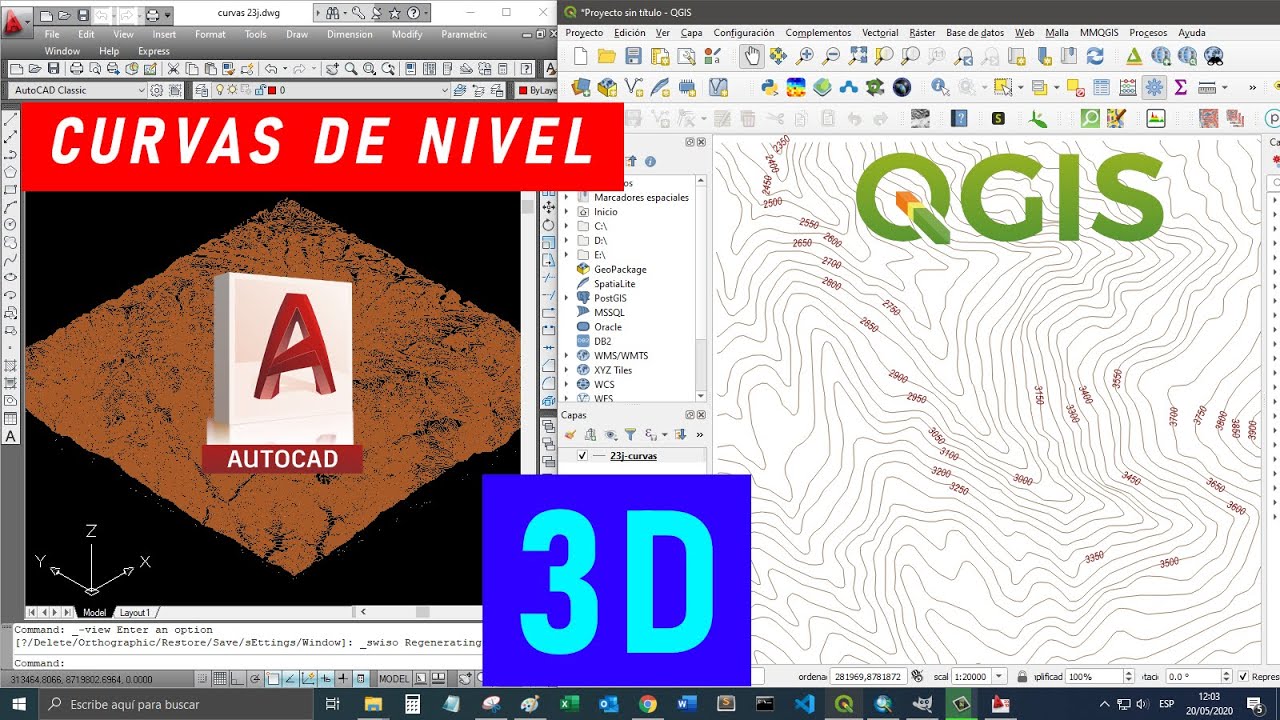
Task: Open the QGIS scale 1:20000 dropdown
Action: click(x=998, y=677)
